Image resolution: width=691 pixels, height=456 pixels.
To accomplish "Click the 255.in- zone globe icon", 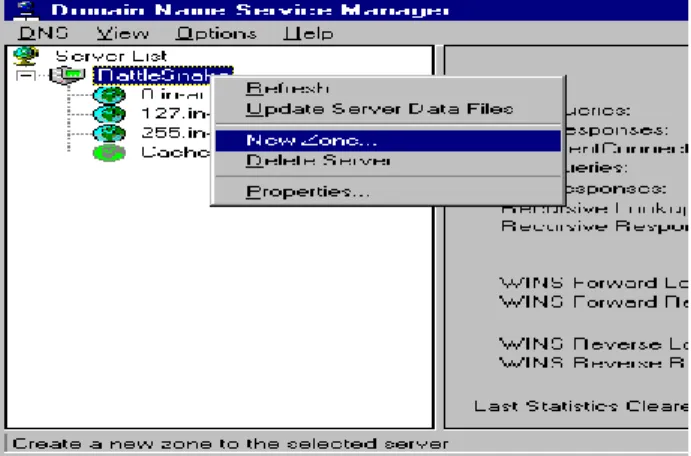I will (x=109, y=133).
